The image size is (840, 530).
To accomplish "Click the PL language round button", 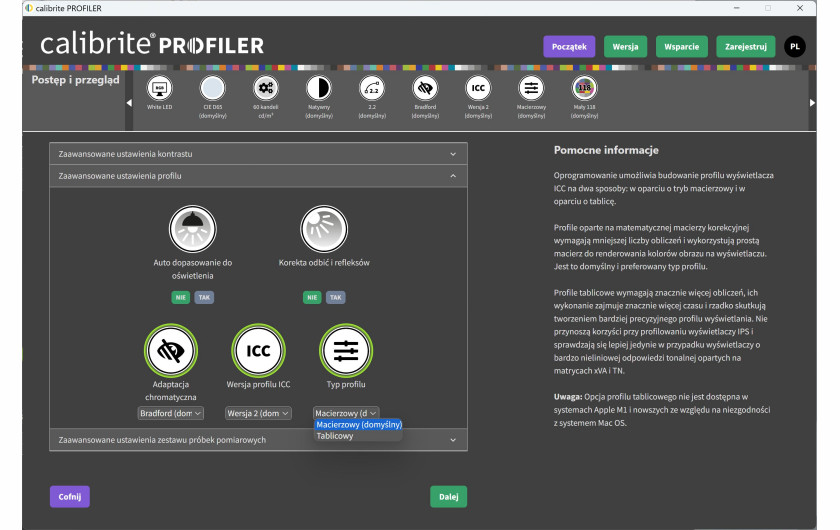I will pos(795,47).
